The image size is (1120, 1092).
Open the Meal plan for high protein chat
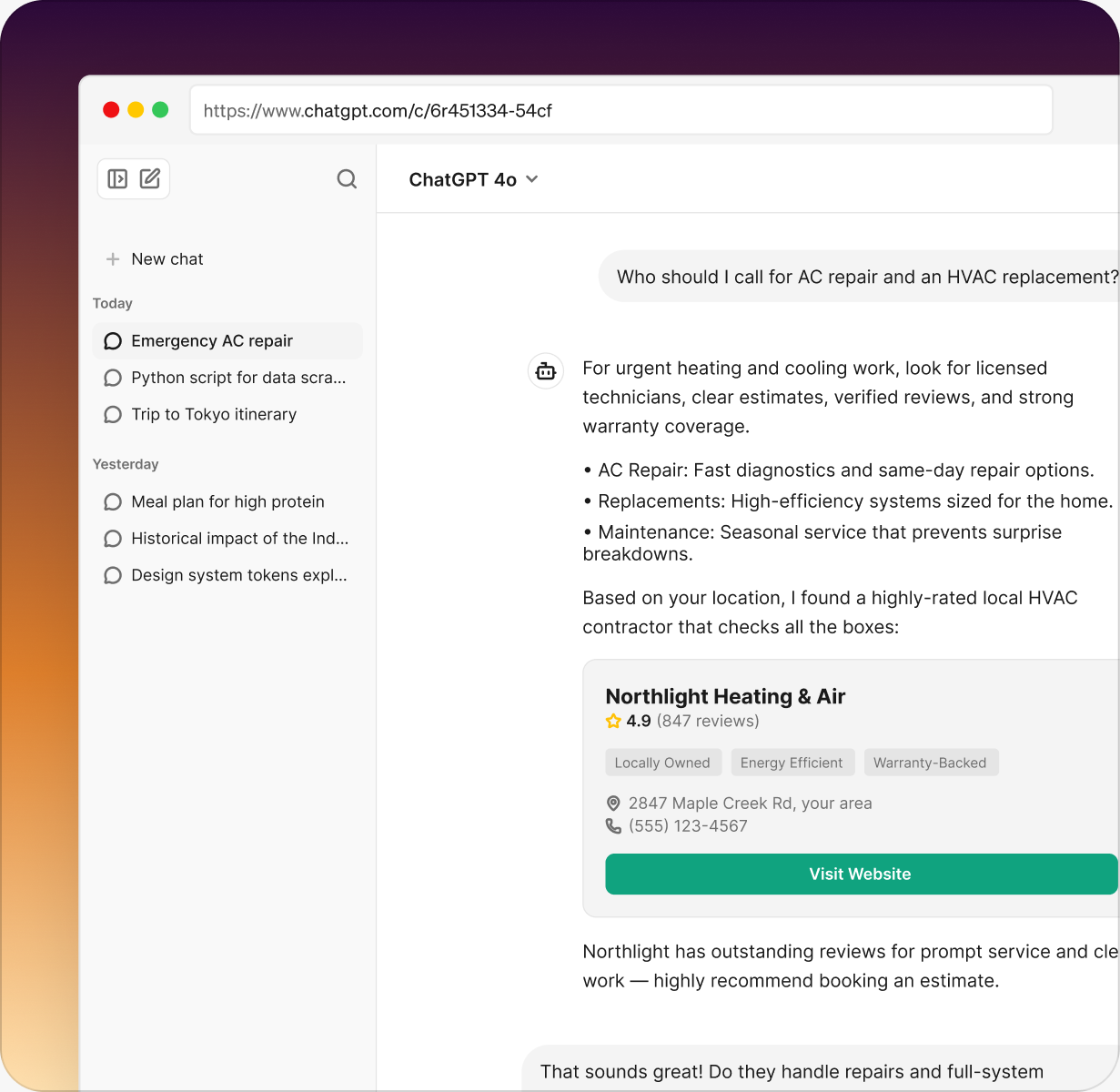[x=227, y=502]
